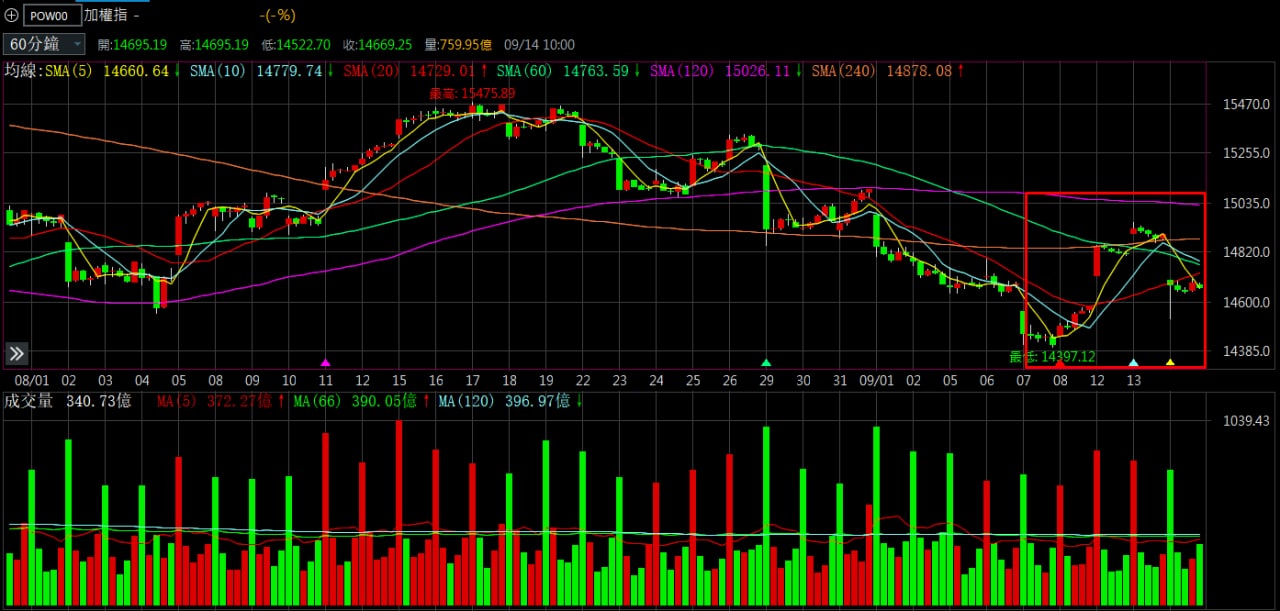Open the 60分鐘 interval dropdown
The image size is (1280, 611).
(x=45, y=44)
